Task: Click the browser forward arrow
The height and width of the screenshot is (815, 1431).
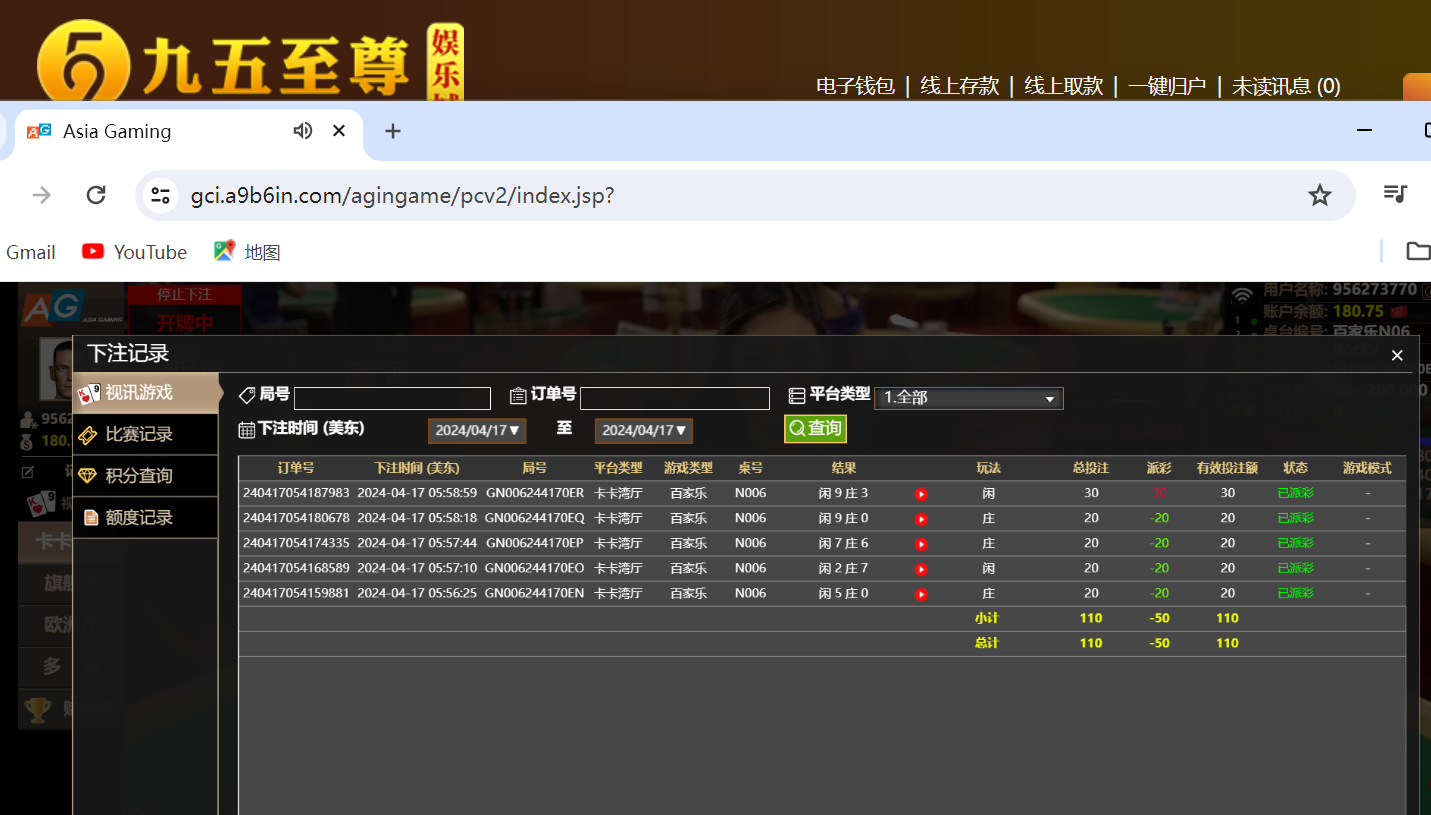Action: pos(42,195)
